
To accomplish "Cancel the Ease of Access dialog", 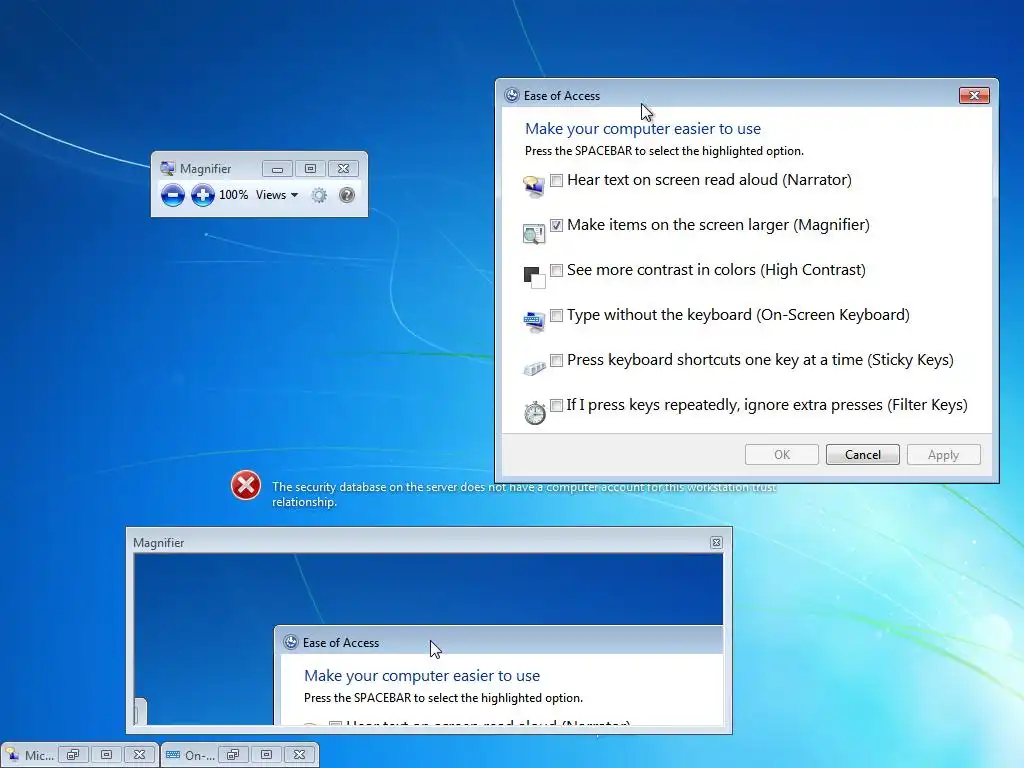I will coord(863,455).
